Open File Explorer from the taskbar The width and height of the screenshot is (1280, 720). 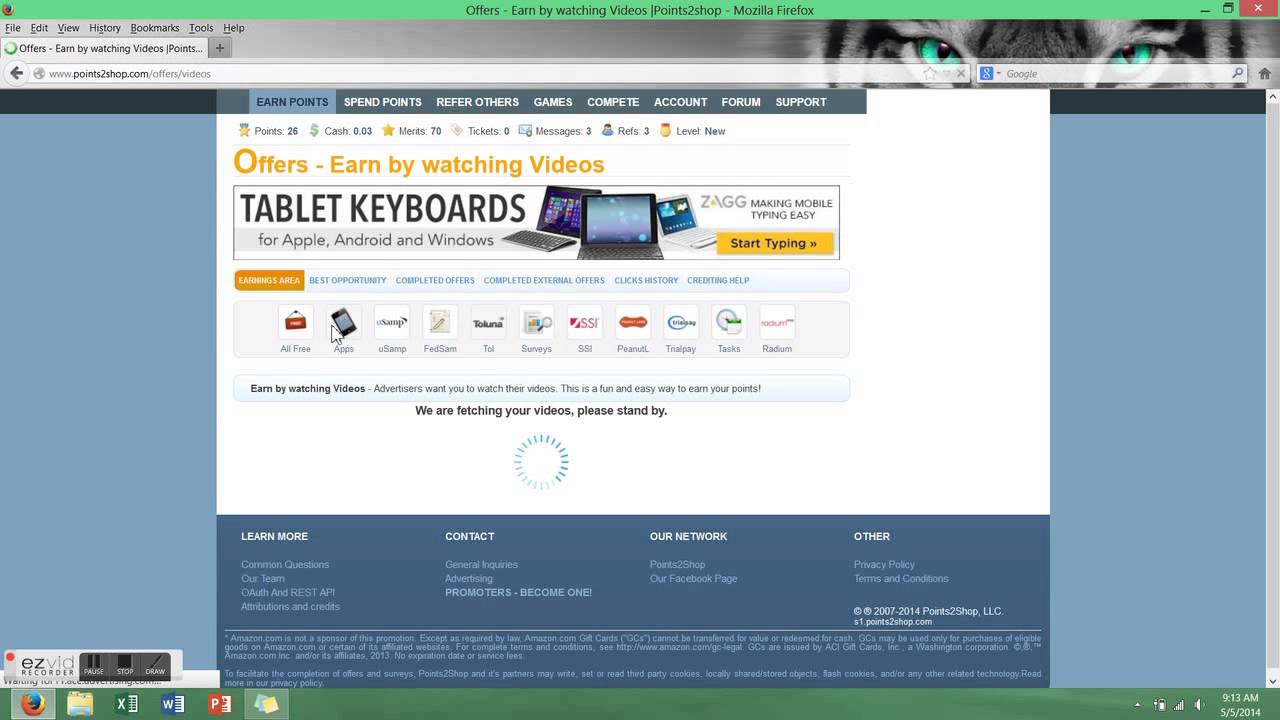point(80,704)
